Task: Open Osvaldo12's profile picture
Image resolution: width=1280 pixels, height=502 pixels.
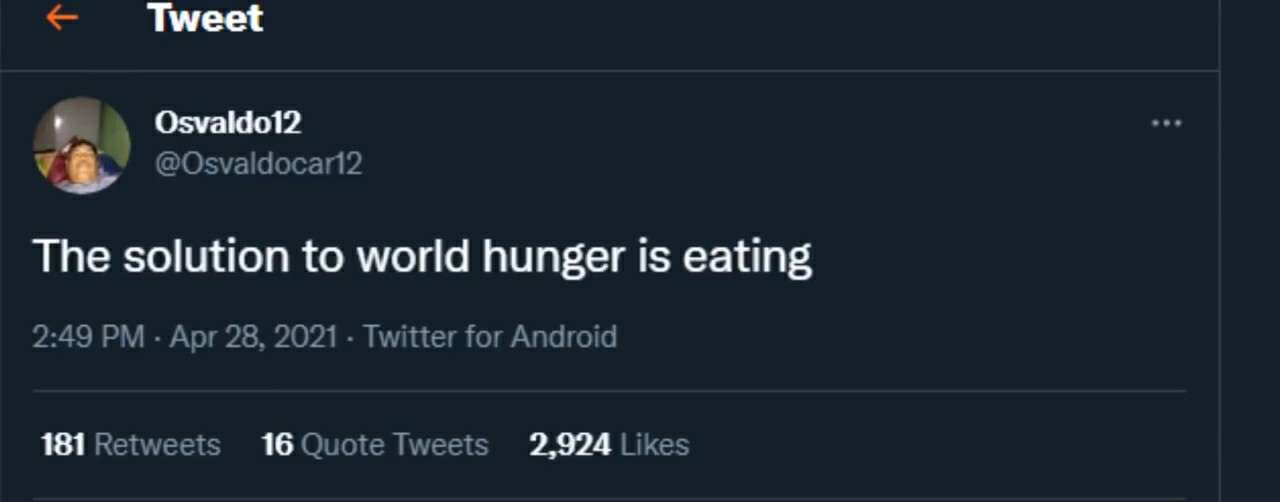Action: point(82,145)
